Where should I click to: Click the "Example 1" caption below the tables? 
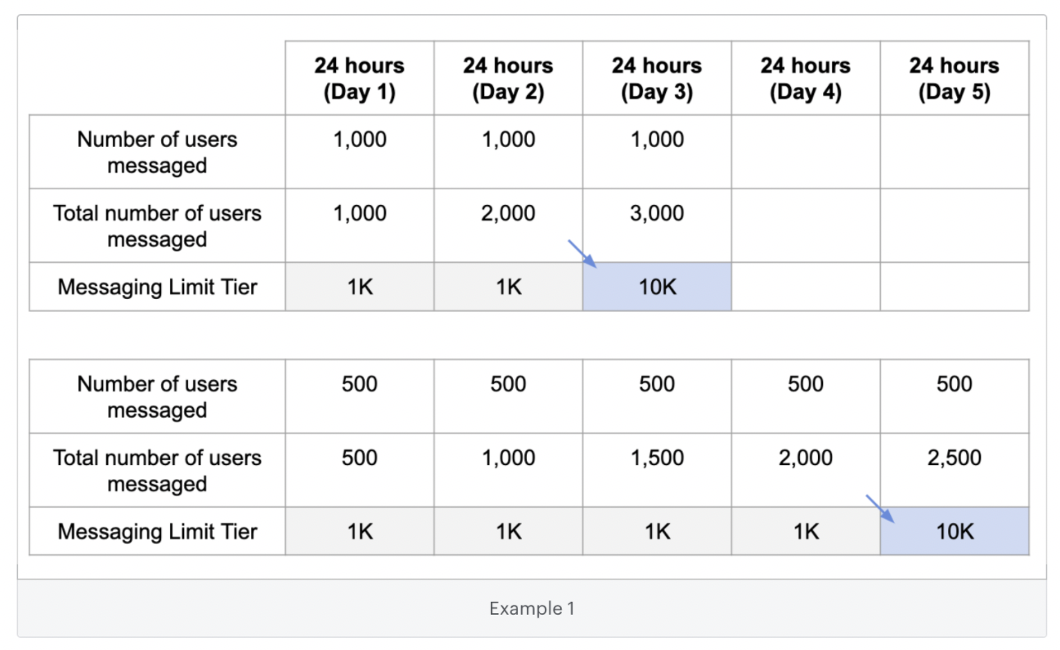pos(532,608)
